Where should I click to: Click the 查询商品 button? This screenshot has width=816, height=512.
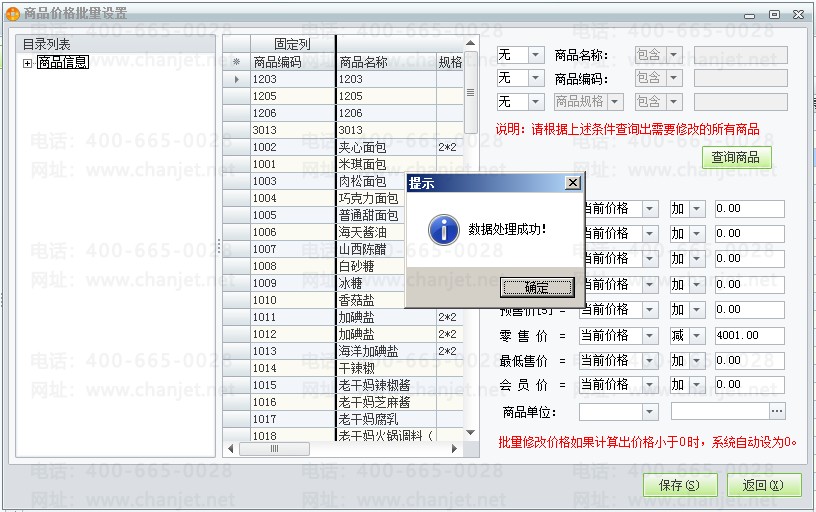point(735,158)
